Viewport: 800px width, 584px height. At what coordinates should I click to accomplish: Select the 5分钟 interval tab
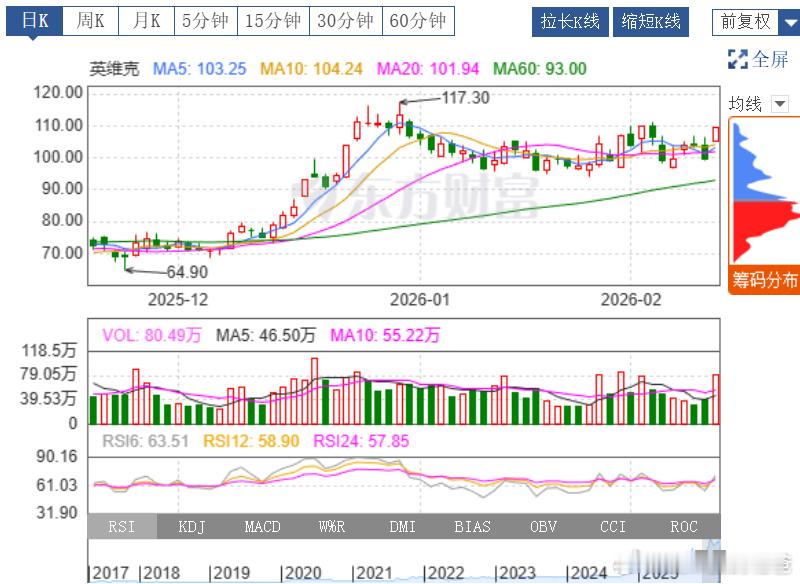(206, 21)
